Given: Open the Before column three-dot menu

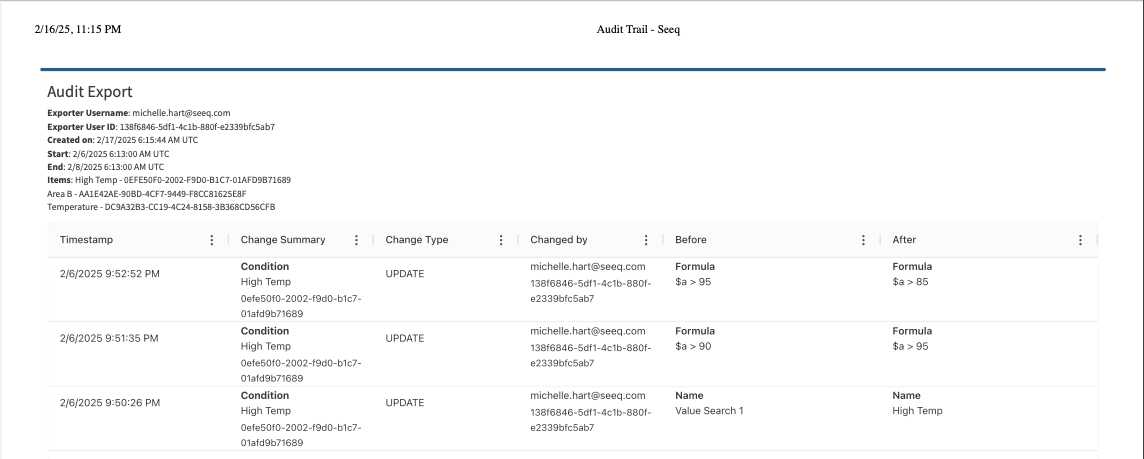Looking at the screenshot, I should tap(863, 240).
